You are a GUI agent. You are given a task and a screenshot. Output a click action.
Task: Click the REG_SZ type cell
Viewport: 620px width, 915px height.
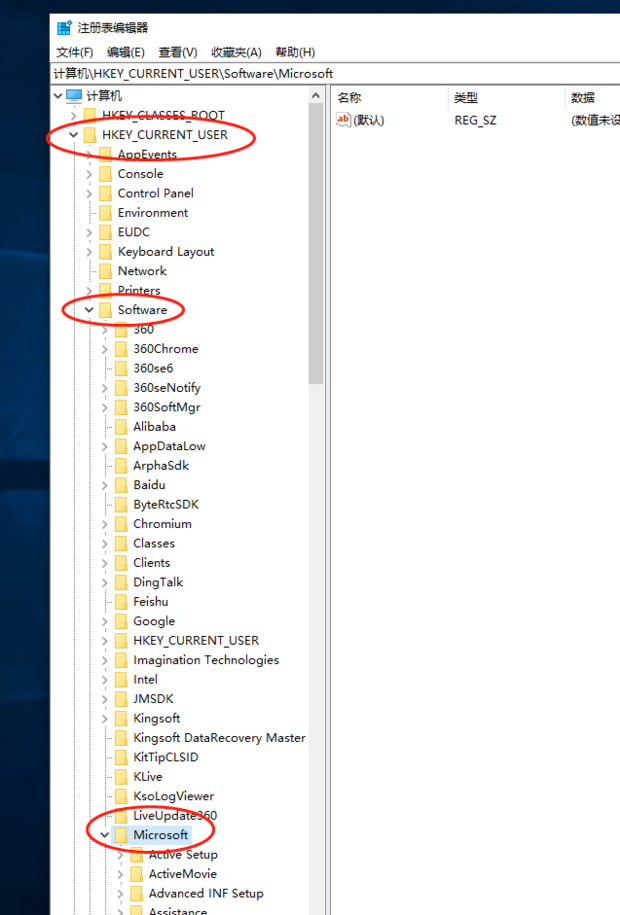[475, 120]
